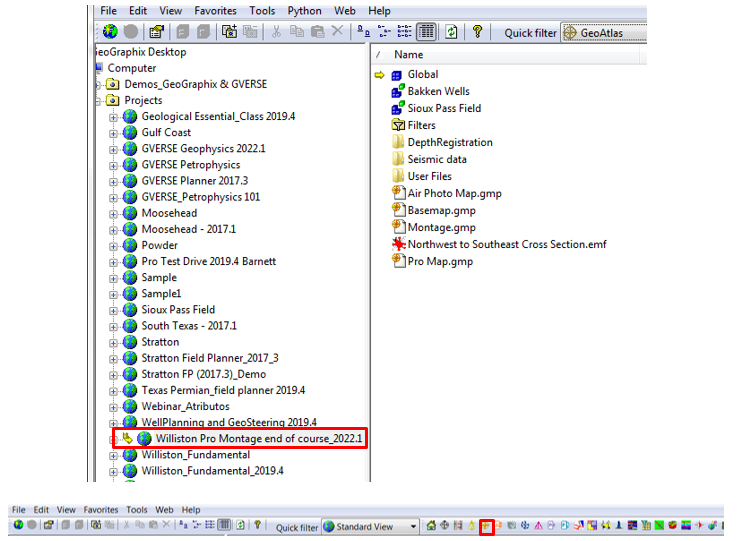The width and height of the screenshot is (737, 541).
Task: Click the yellow triangle icon in the bottom toolbar
Action: coord(471,525)
